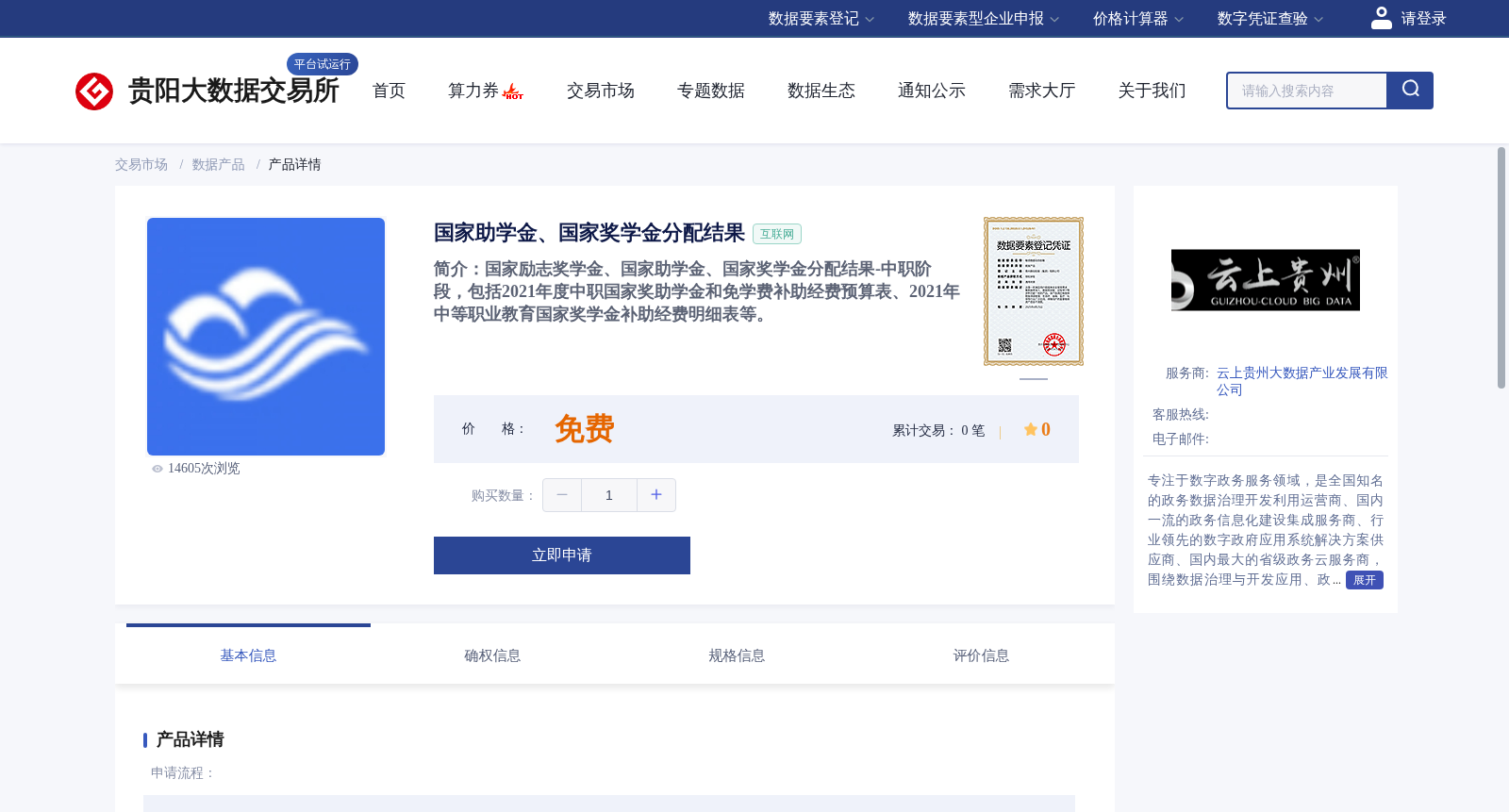Click the 累计交易 0 笔 text
1509x812 pixels.
pyautogui.click(x=938, y=431)
